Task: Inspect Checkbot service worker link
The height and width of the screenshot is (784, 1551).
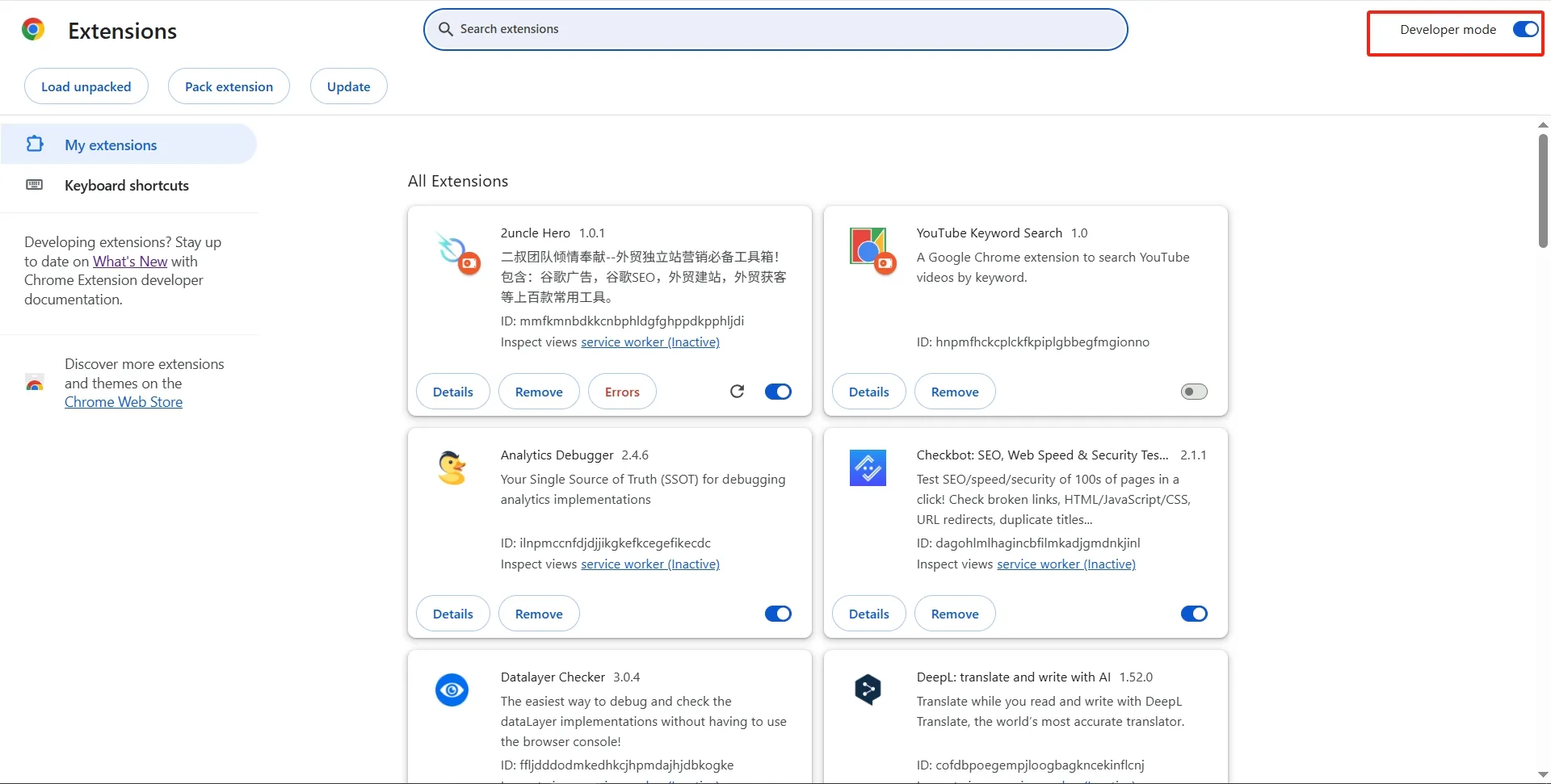Action: [1066, 564]
